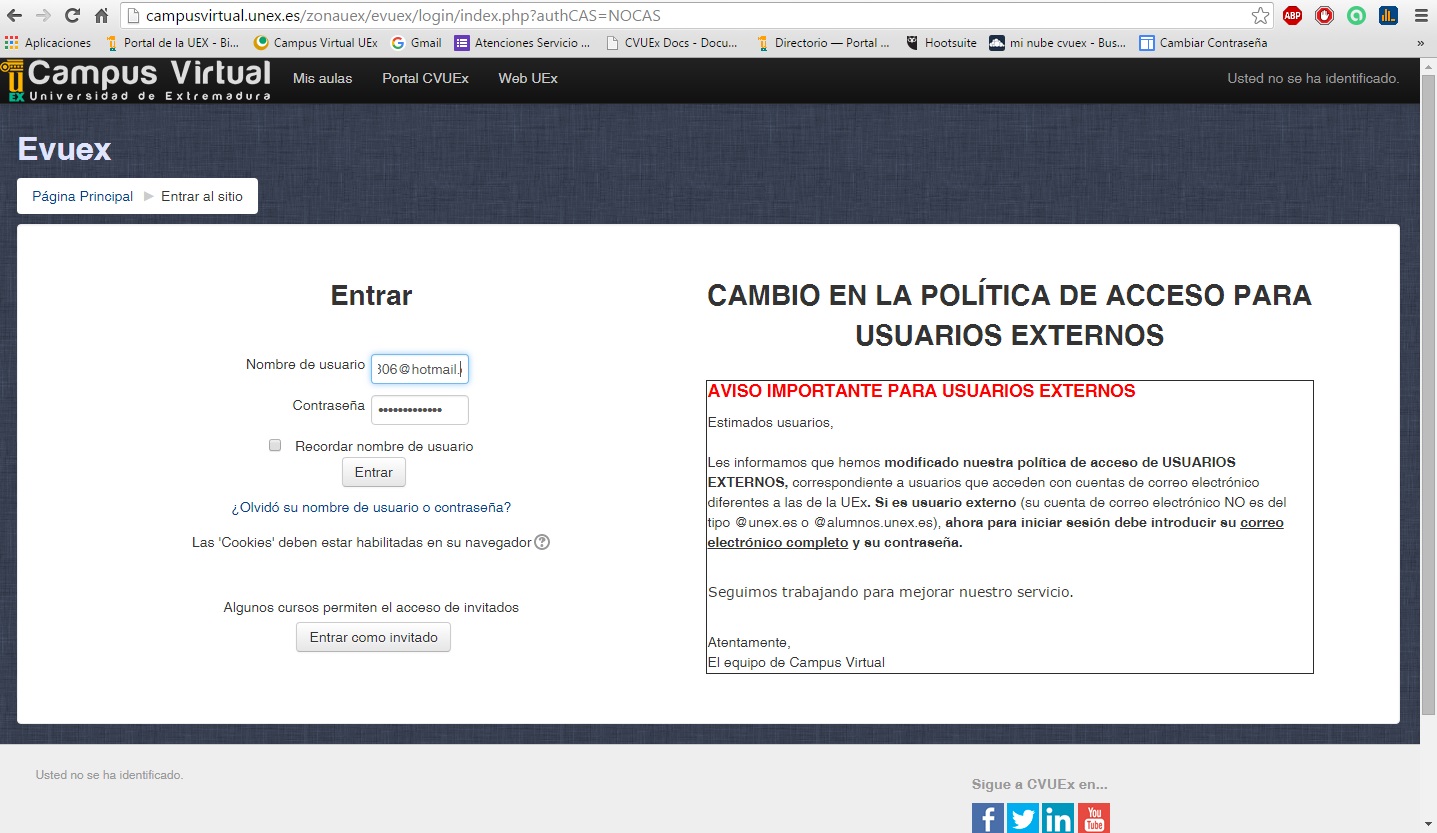Viewport: 1437px width, 833px height.
Task: Click the cookies help question mark icon
Action: (x=542, y=542)
